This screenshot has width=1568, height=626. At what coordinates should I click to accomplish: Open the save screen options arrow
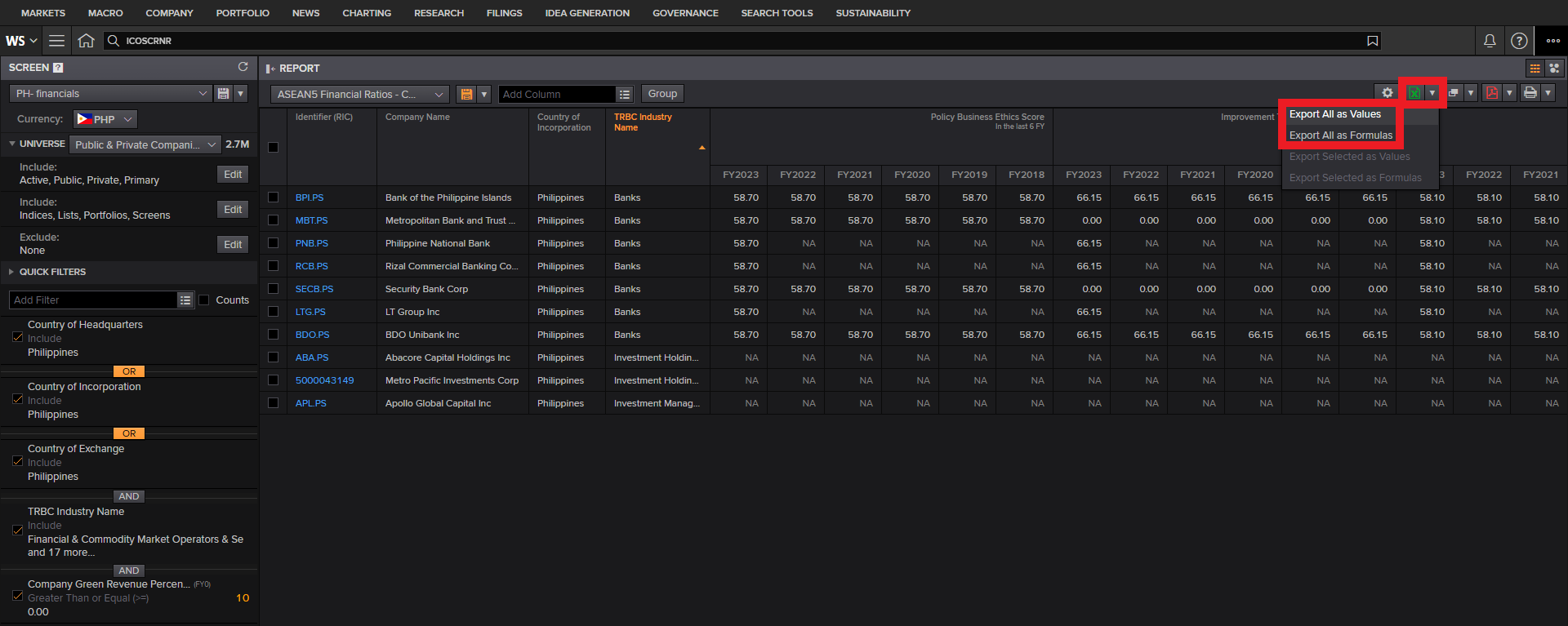click(x=241, y=94)
